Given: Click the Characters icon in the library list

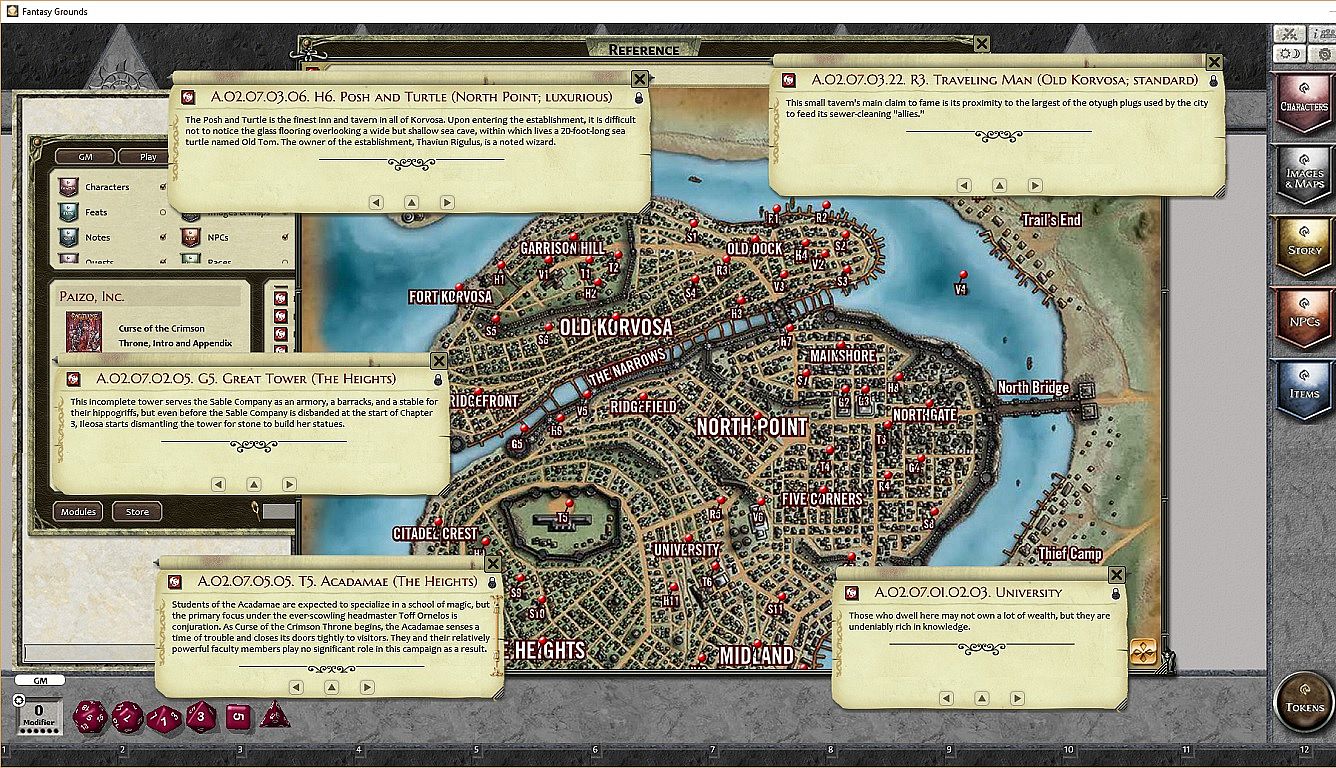Looking at the screenshot, I should tap(68, 187).
